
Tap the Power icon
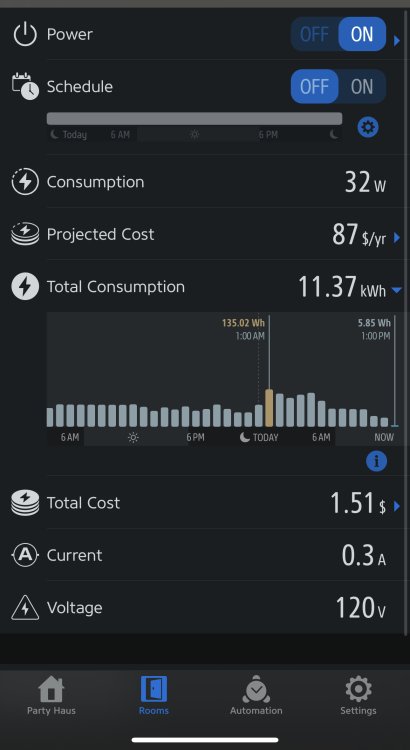pos(25,34)
